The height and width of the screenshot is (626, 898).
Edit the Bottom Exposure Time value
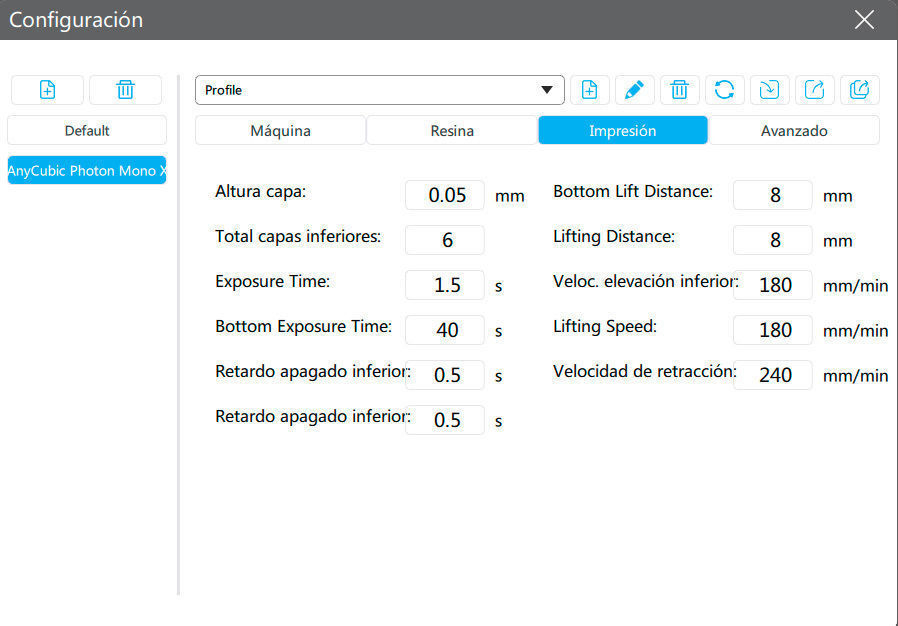445,330
